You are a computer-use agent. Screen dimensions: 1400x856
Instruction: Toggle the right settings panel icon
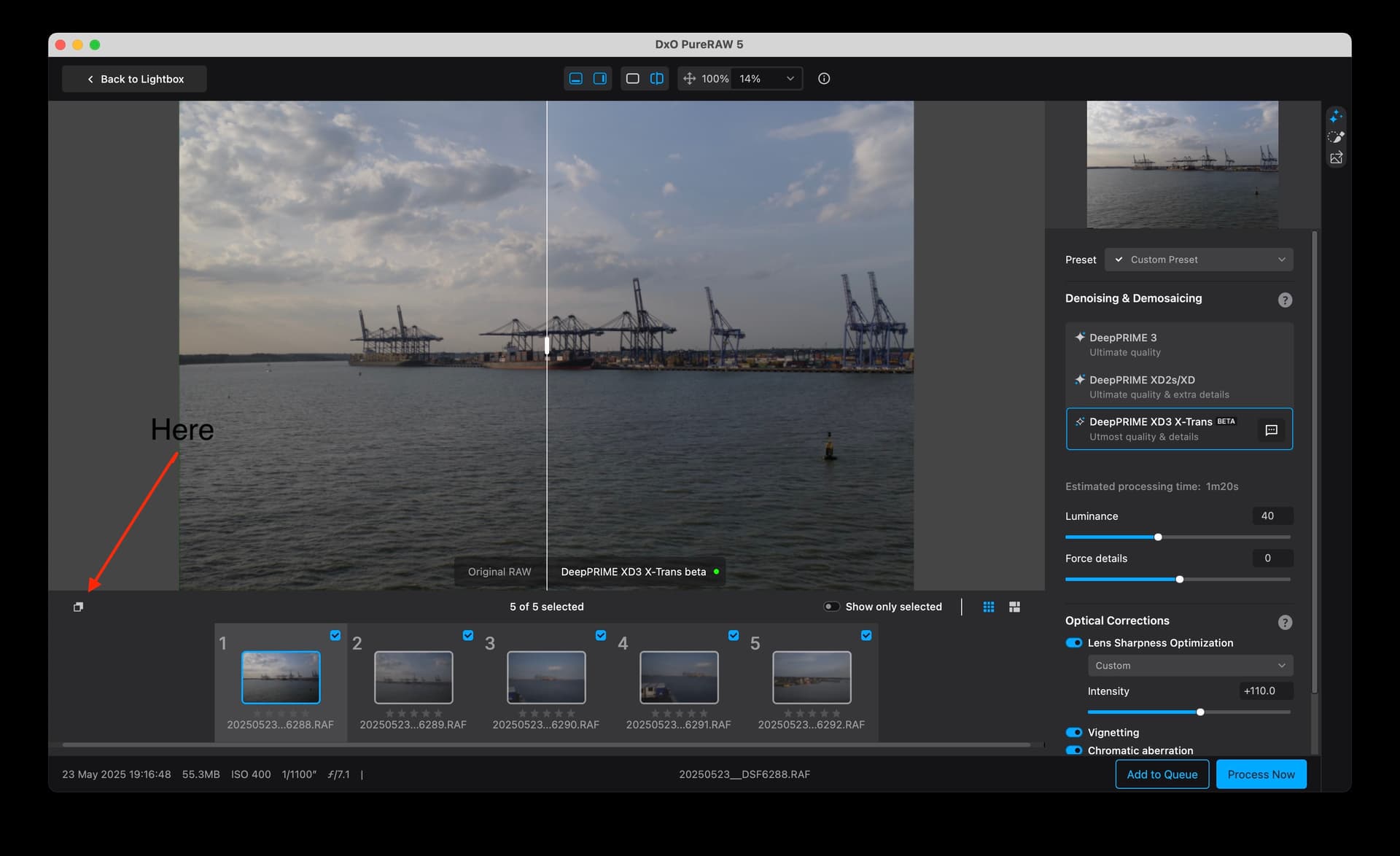coord(600,79)
